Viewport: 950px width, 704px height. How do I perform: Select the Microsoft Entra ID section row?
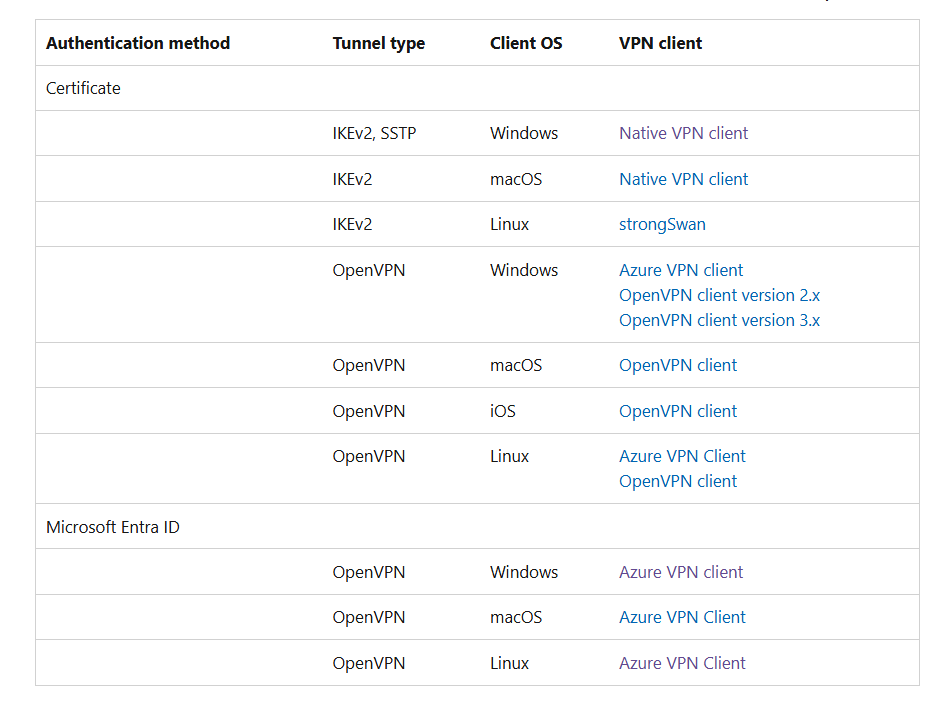pyautogui.click(x=112, y=526)
